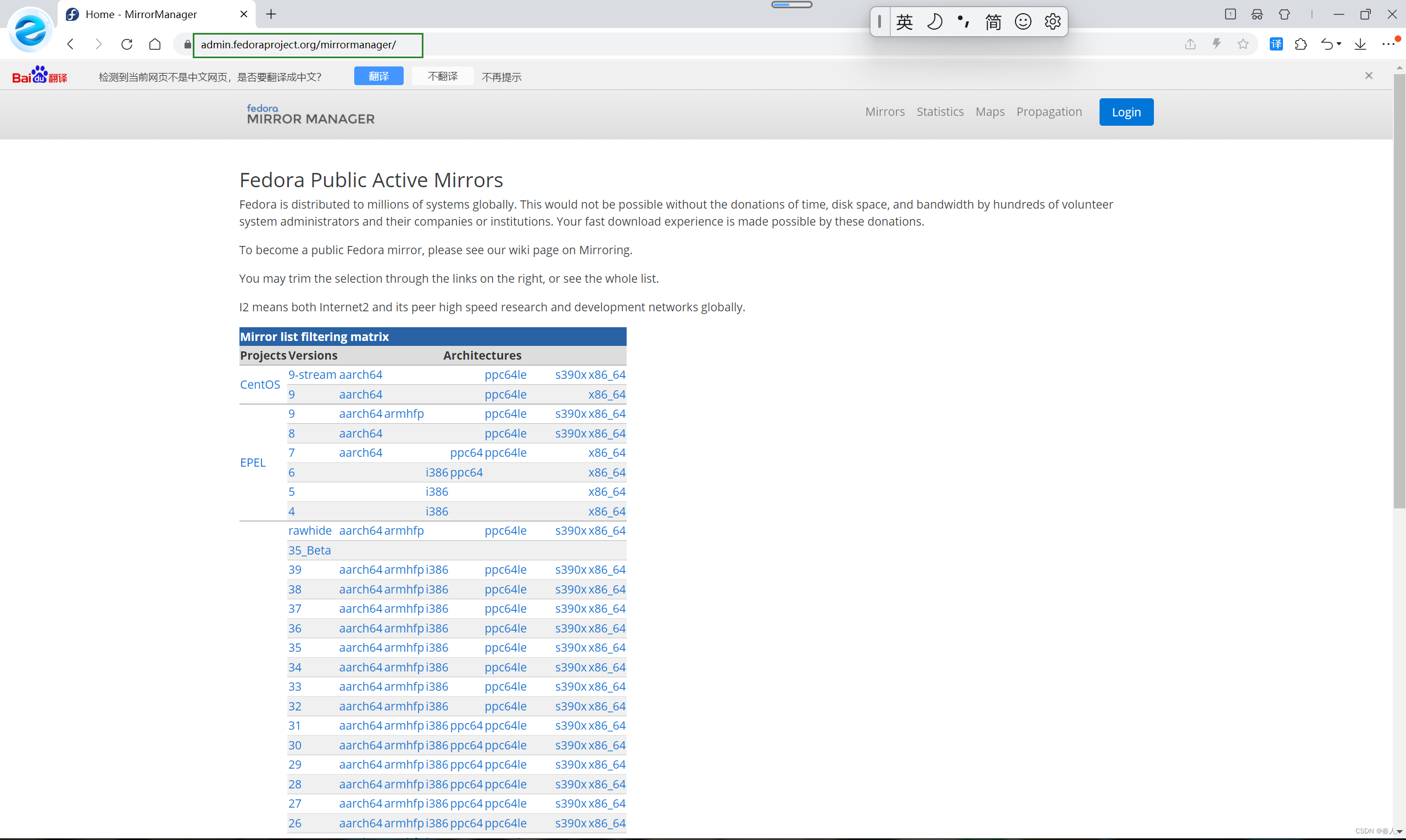Click the blue Login button

click(1126, 111)
